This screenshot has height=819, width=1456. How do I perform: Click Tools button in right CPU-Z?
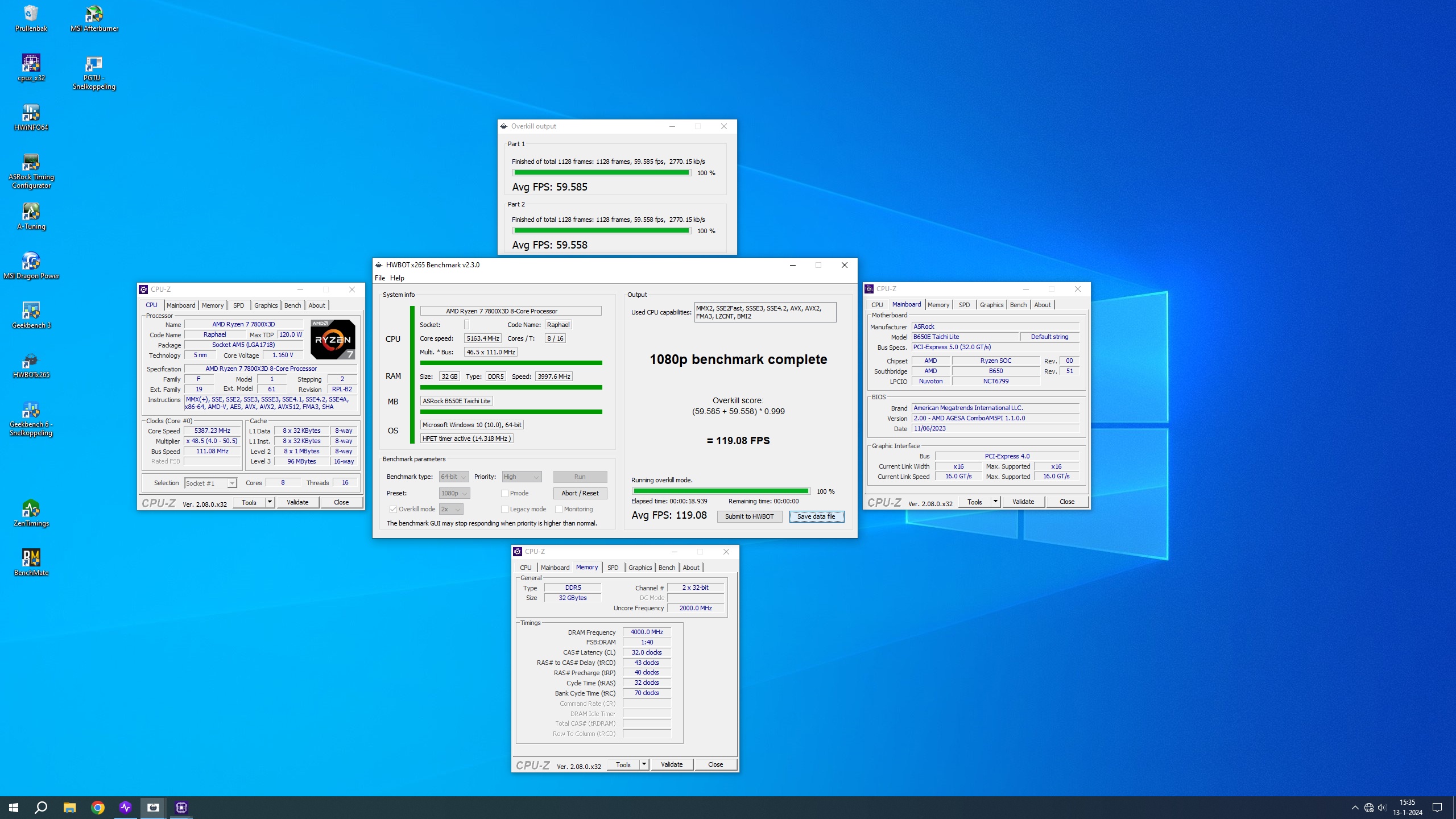click(974, 502)
